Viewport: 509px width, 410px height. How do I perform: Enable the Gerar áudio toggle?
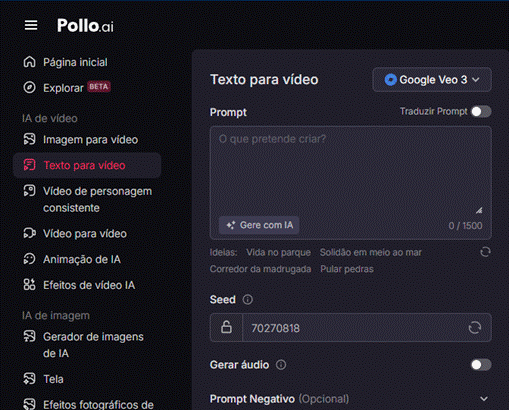[x=481, y=365]
